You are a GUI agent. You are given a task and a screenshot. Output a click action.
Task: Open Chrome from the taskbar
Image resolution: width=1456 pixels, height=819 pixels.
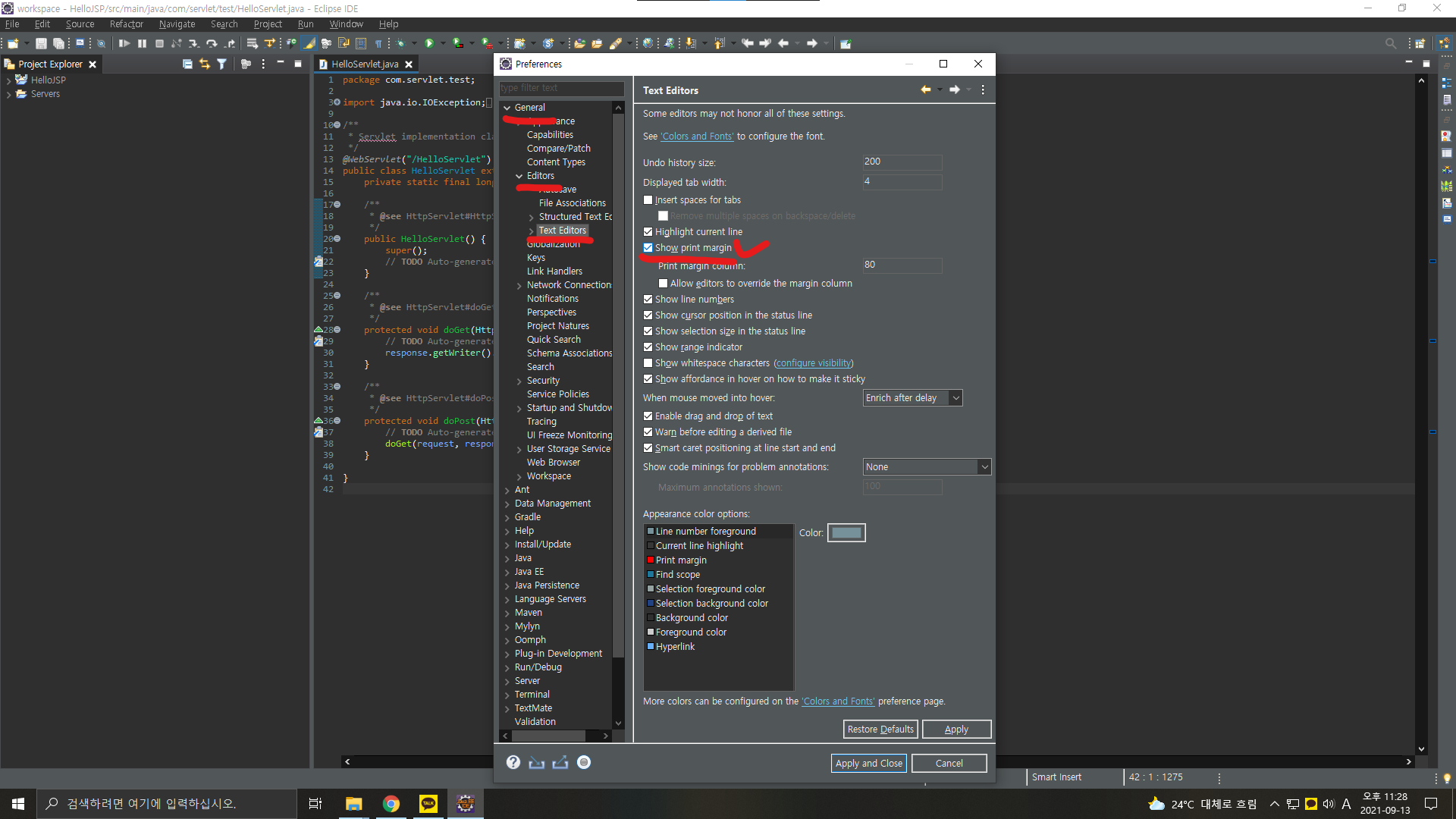coord(391,804)
